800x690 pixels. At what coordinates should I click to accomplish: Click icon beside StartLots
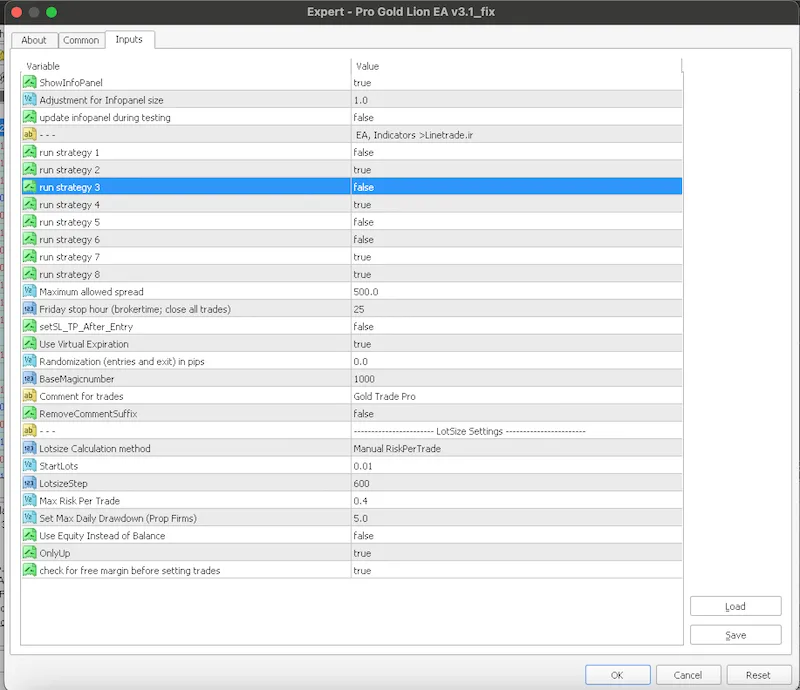coord(30,465)
